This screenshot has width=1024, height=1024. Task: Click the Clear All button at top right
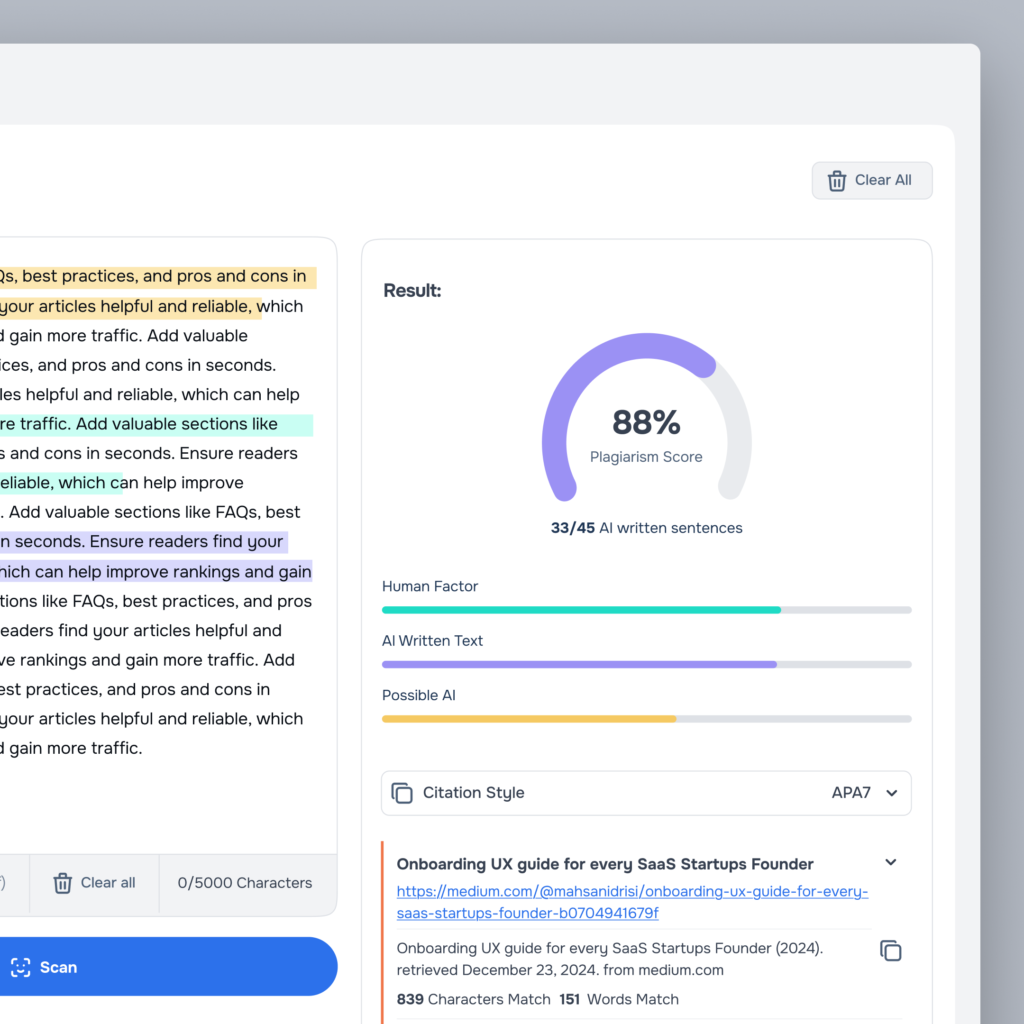(872, 180)
